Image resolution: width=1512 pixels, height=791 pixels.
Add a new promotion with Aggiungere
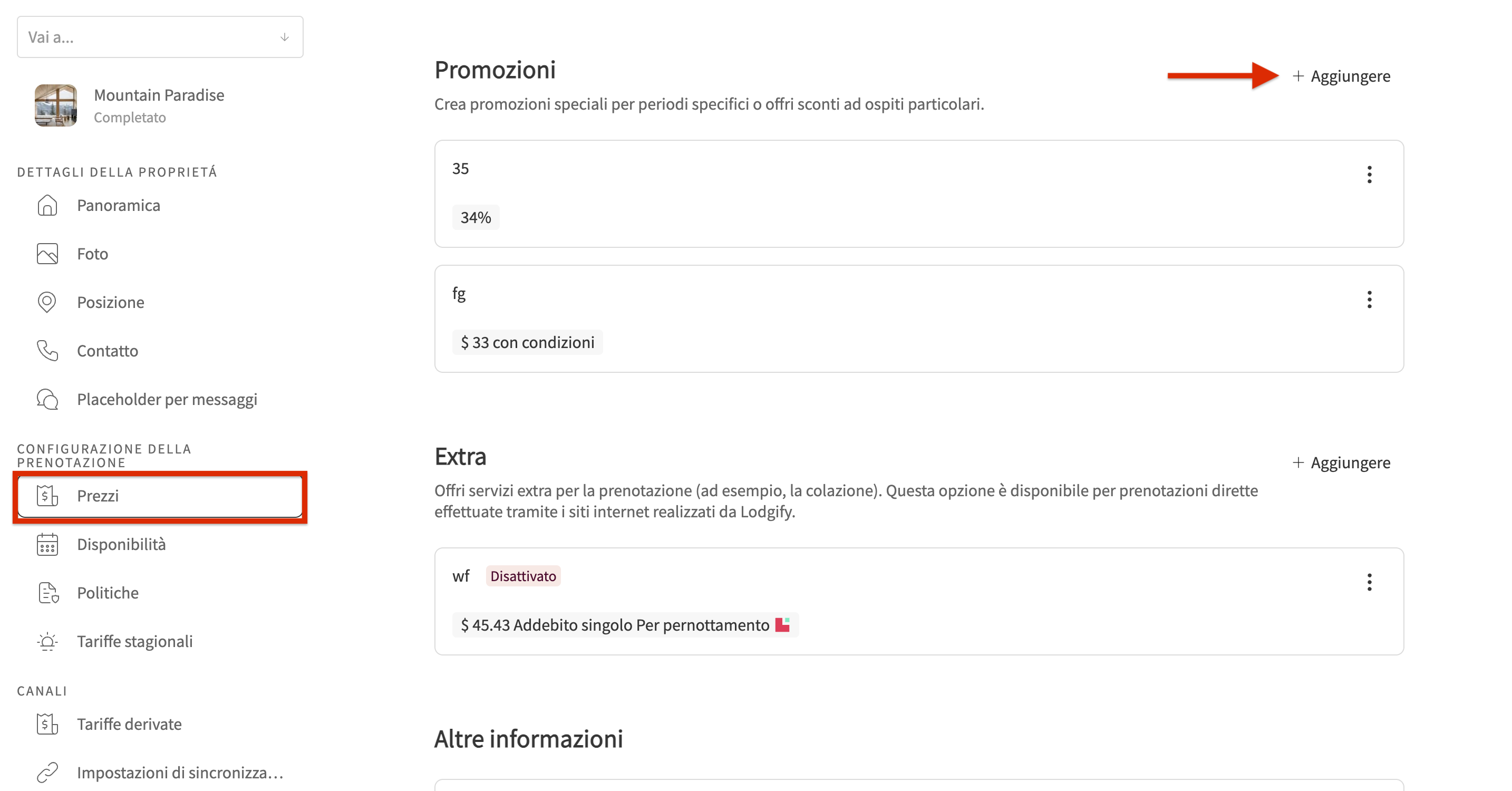[x=1341, y=76]
